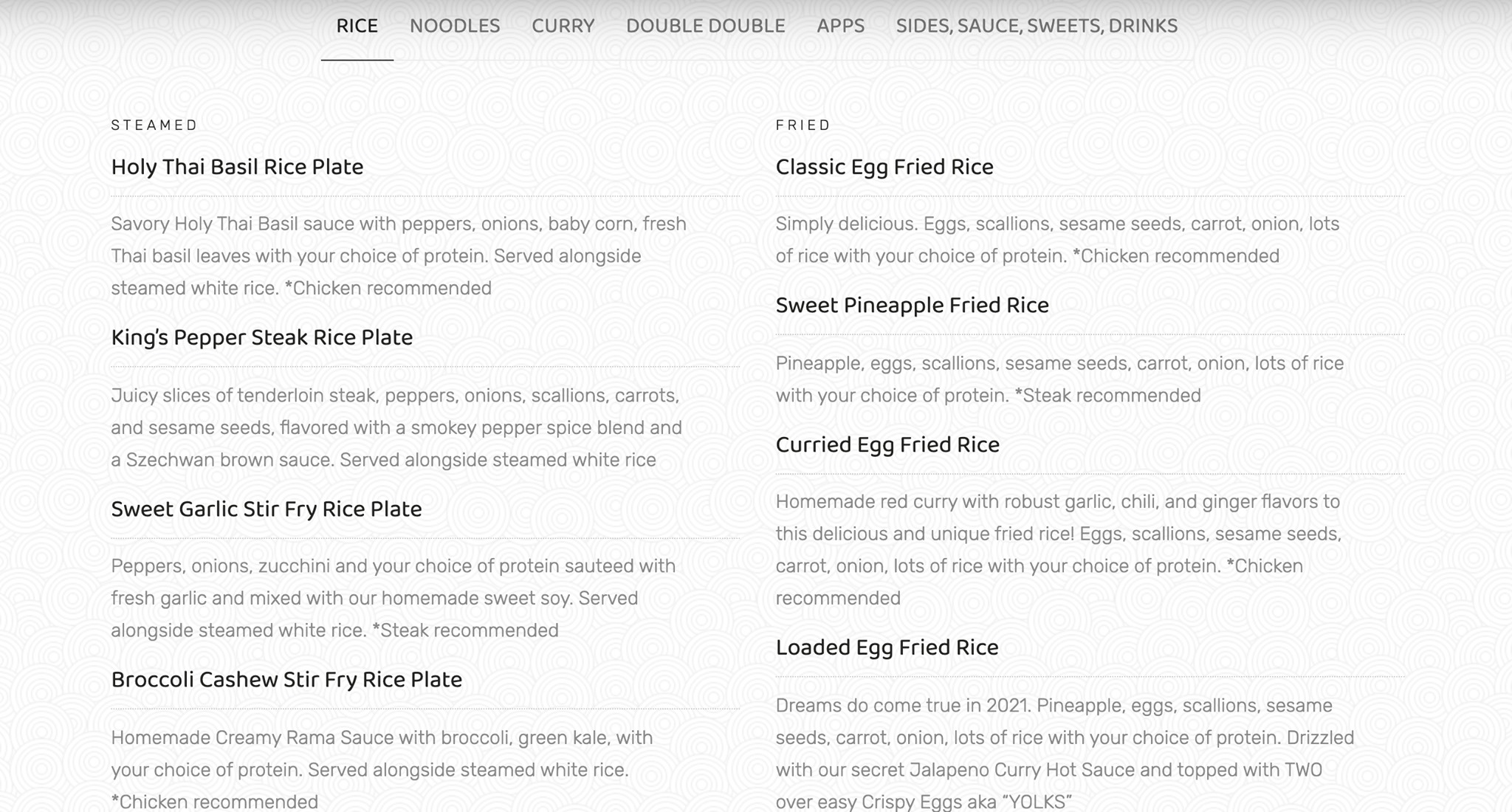Screen dimensions: 1512x812
Task: Select Sweet Pineapple Fried Rice item
Action: (912, 306)
